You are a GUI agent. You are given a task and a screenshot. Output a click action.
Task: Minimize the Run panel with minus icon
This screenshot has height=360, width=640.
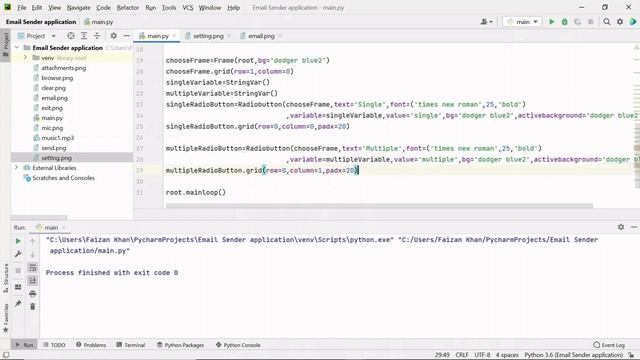[x=634, y=227]
